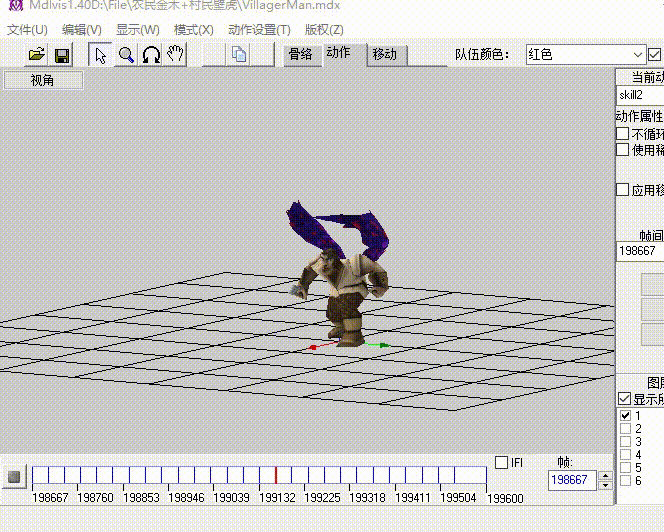Image resolution: width=664 pixels, height=532 pixels.
Task: Toggle layer 3 checkbox
Action: coord(625,441)
